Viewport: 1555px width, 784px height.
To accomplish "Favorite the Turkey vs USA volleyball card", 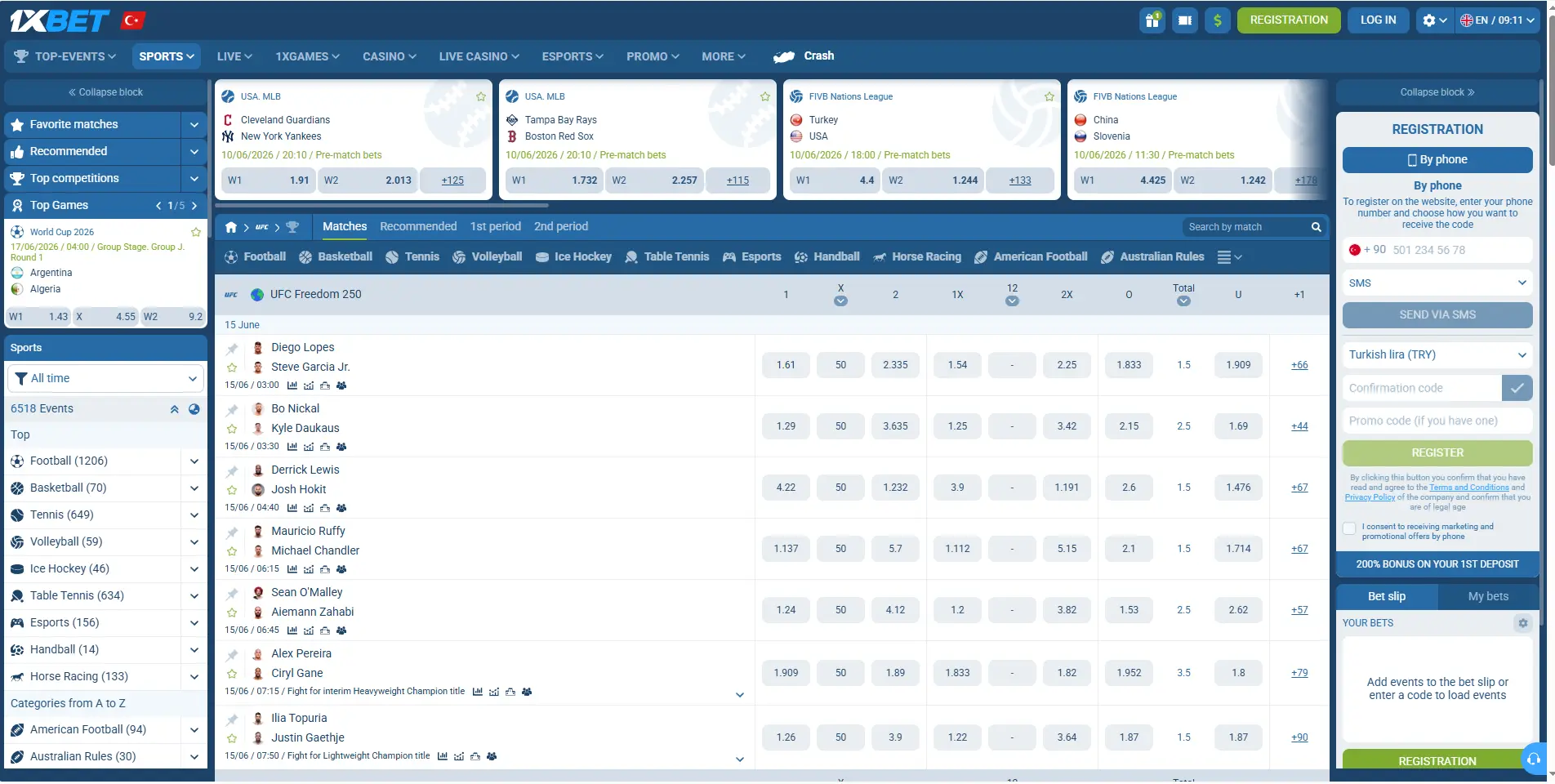I will point(1049,96).
